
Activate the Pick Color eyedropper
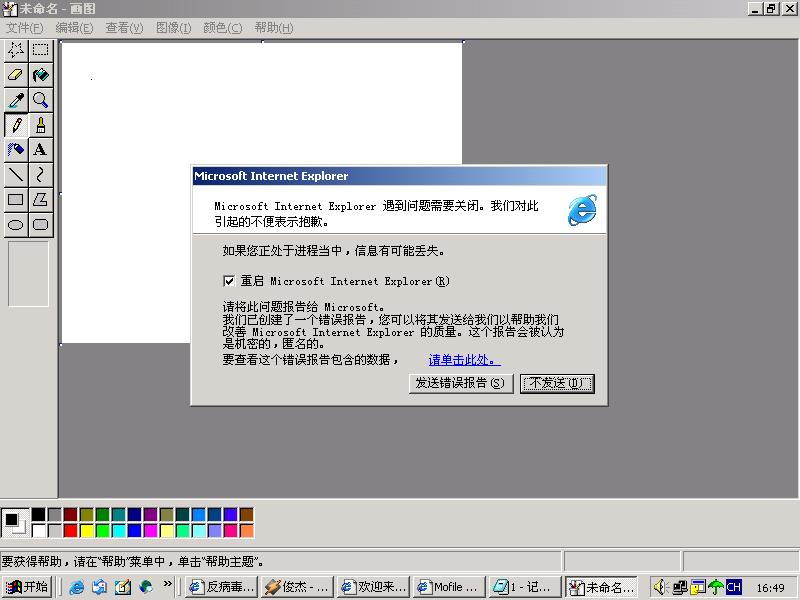(x=16, y=100)
